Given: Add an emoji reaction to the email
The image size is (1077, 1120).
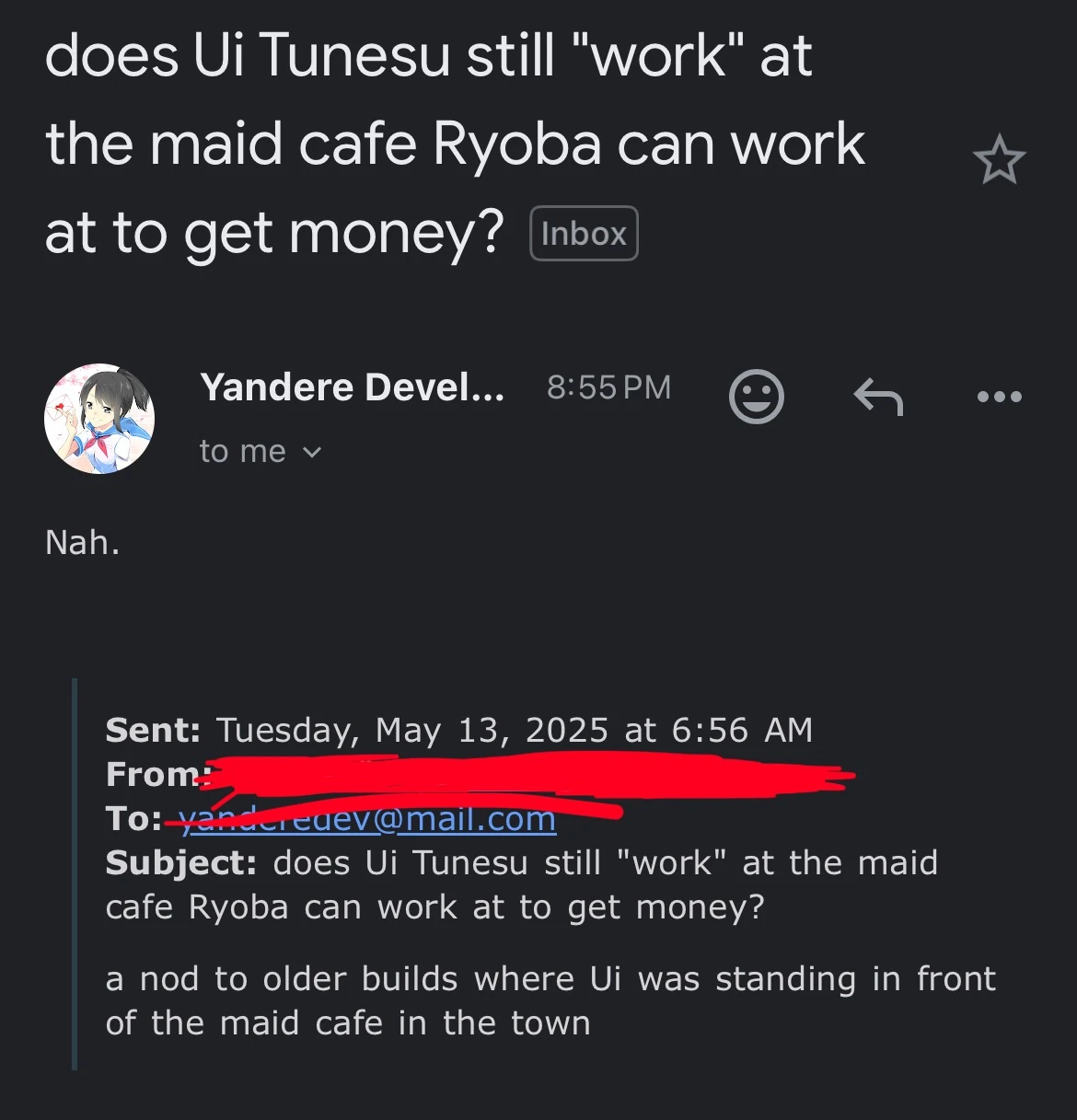Looking at the screenshot, I should click(756, 397).
